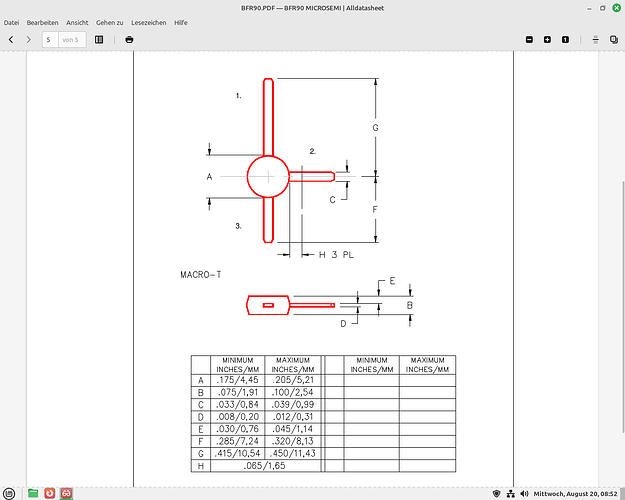The height and width of the screenshot is (500, 625).
Task: Click the overlapping pages toolbar icon
Action: pyautogui.click(x=613, y=39)
